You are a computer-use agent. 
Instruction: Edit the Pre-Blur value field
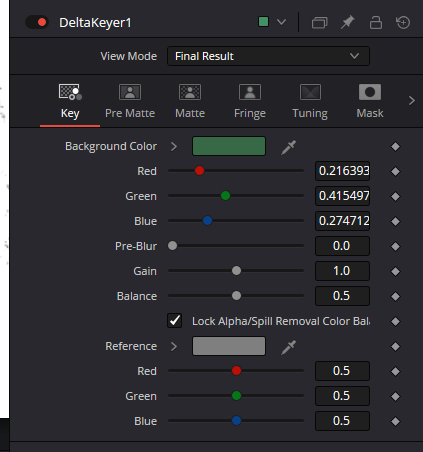(x=342, y=246)
